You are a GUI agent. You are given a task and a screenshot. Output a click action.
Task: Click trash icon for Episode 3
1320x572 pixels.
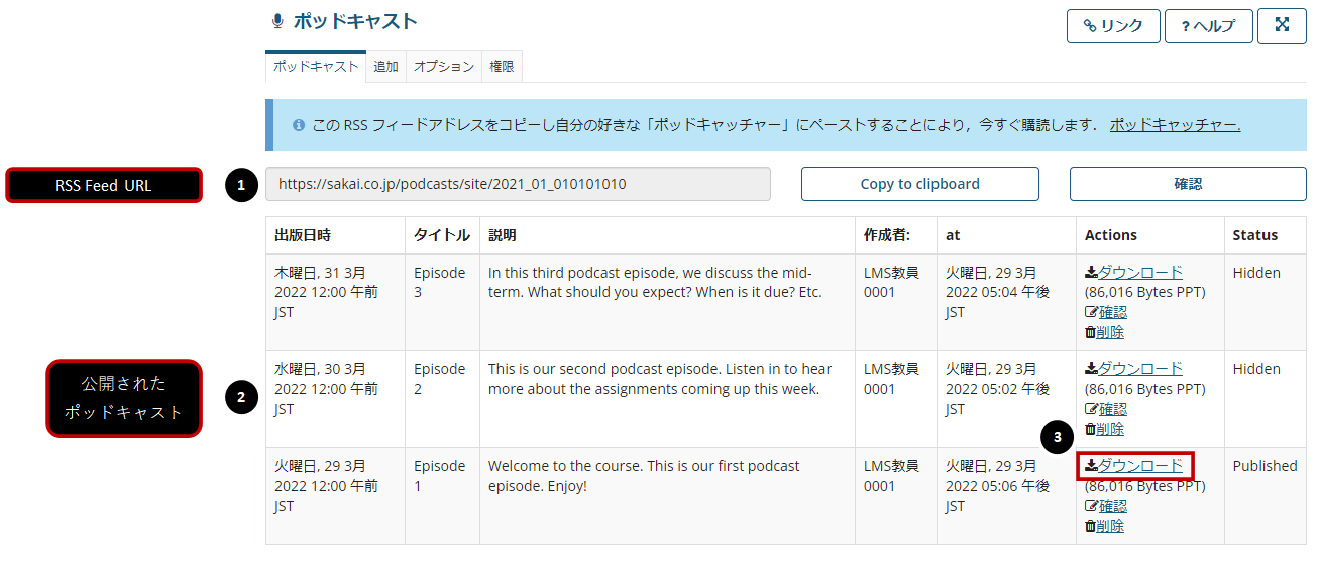coord(1090,332)
